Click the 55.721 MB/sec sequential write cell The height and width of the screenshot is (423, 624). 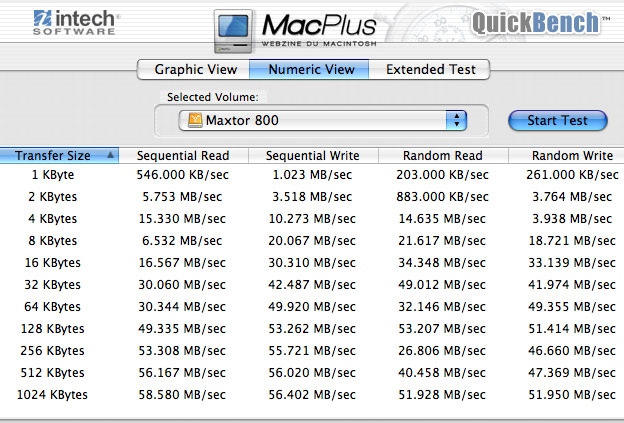312,351
